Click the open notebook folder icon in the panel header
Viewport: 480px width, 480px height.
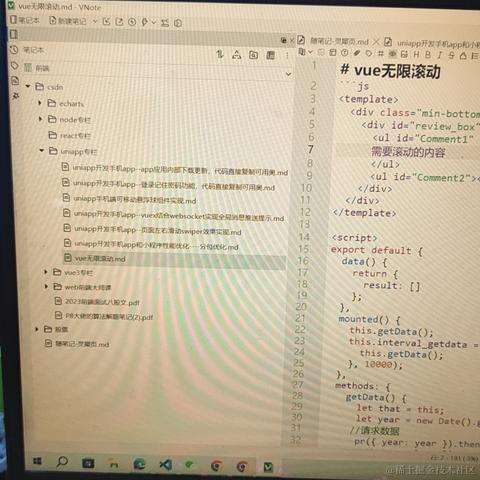[x=253, y=55]
